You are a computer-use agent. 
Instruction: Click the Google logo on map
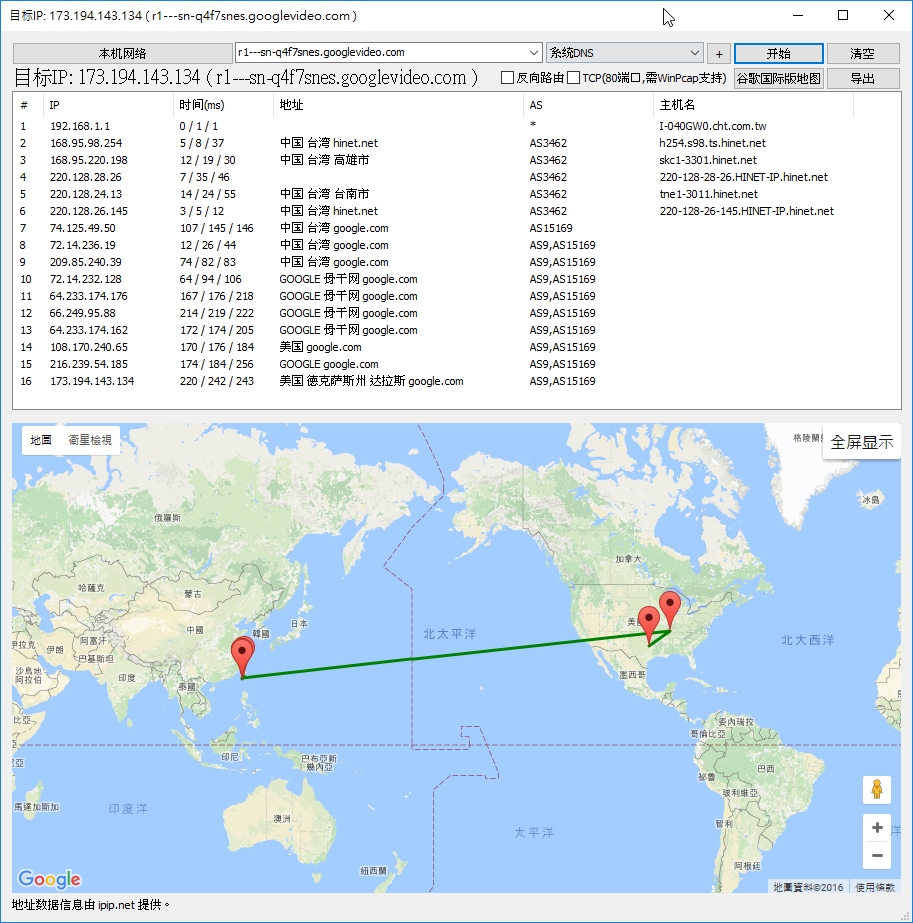pos(49,879)
